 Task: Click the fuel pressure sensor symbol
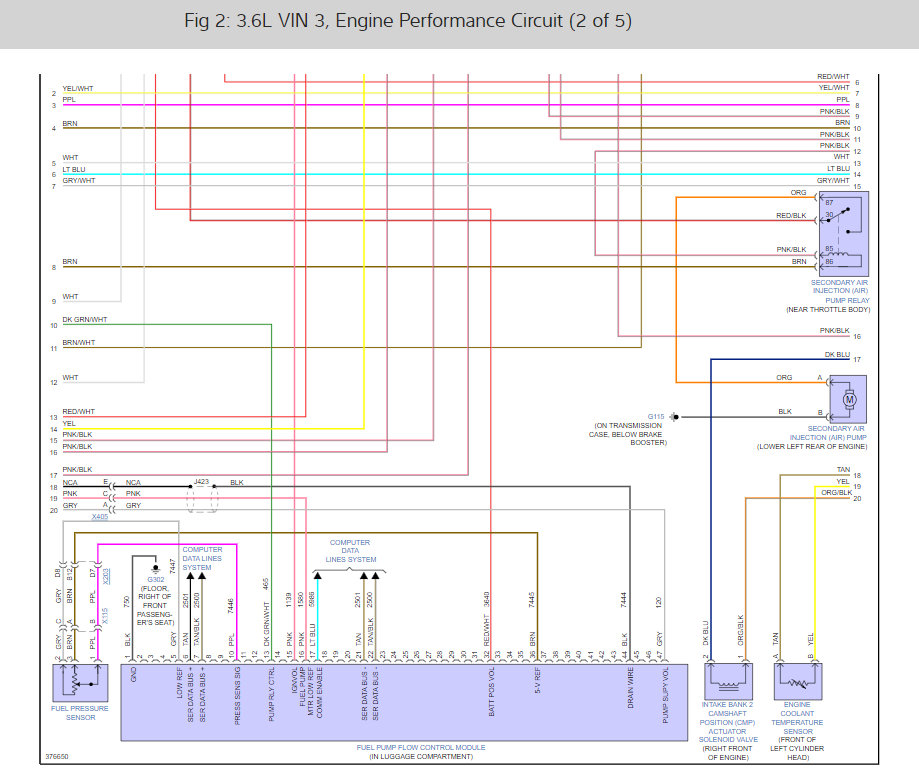tap(80, 683)
